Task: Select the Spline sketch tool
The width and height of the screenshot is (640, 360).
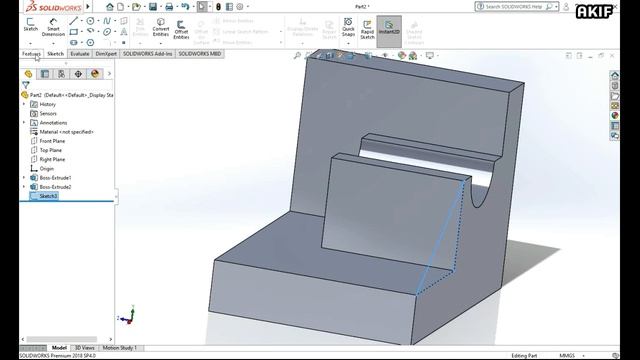Action: click(107, 20)
